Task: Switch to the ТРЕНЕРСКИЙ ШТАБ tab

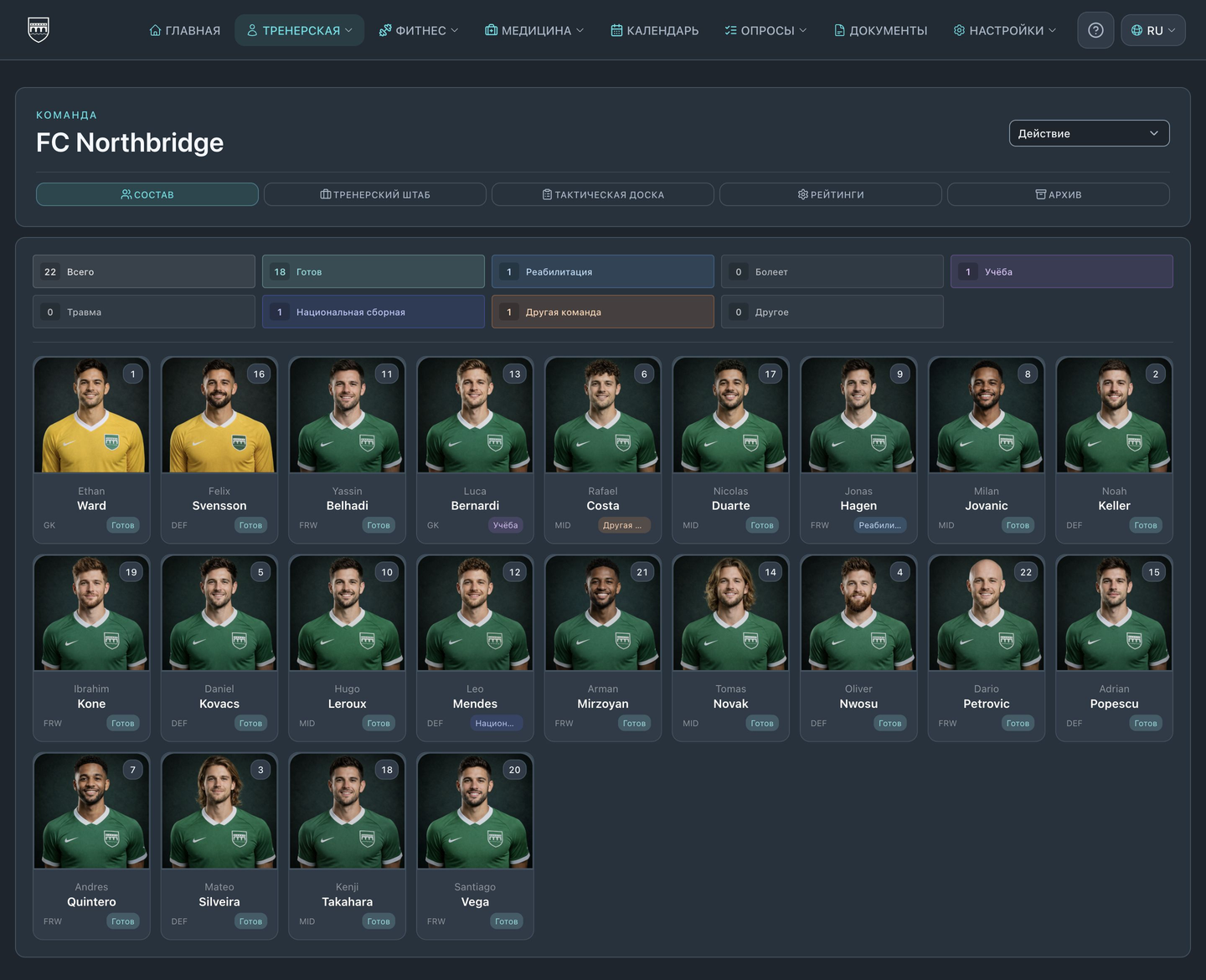Action: (375, 194)
